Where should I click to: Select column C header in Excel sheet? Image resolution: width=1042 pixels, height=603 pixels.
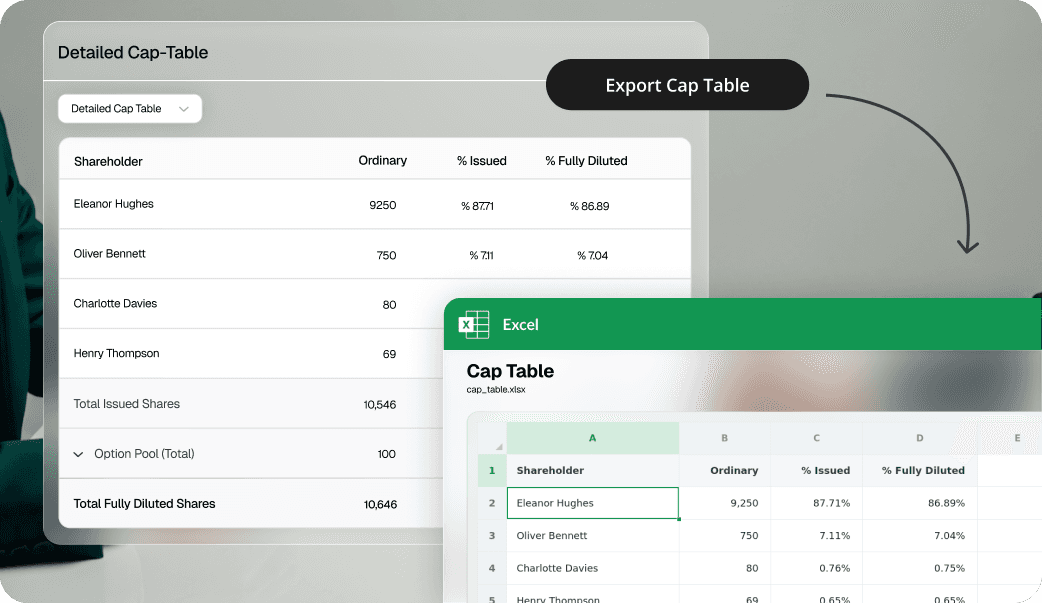tap(817, 438)
